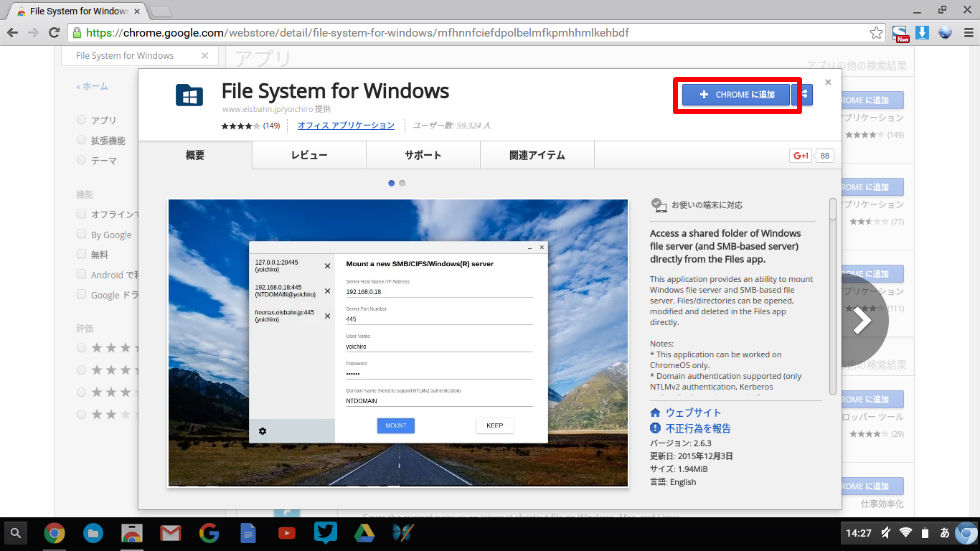Open the Chrome hamburger menu
This screenshot has width=980, height=551.
[x=968, y=32]
